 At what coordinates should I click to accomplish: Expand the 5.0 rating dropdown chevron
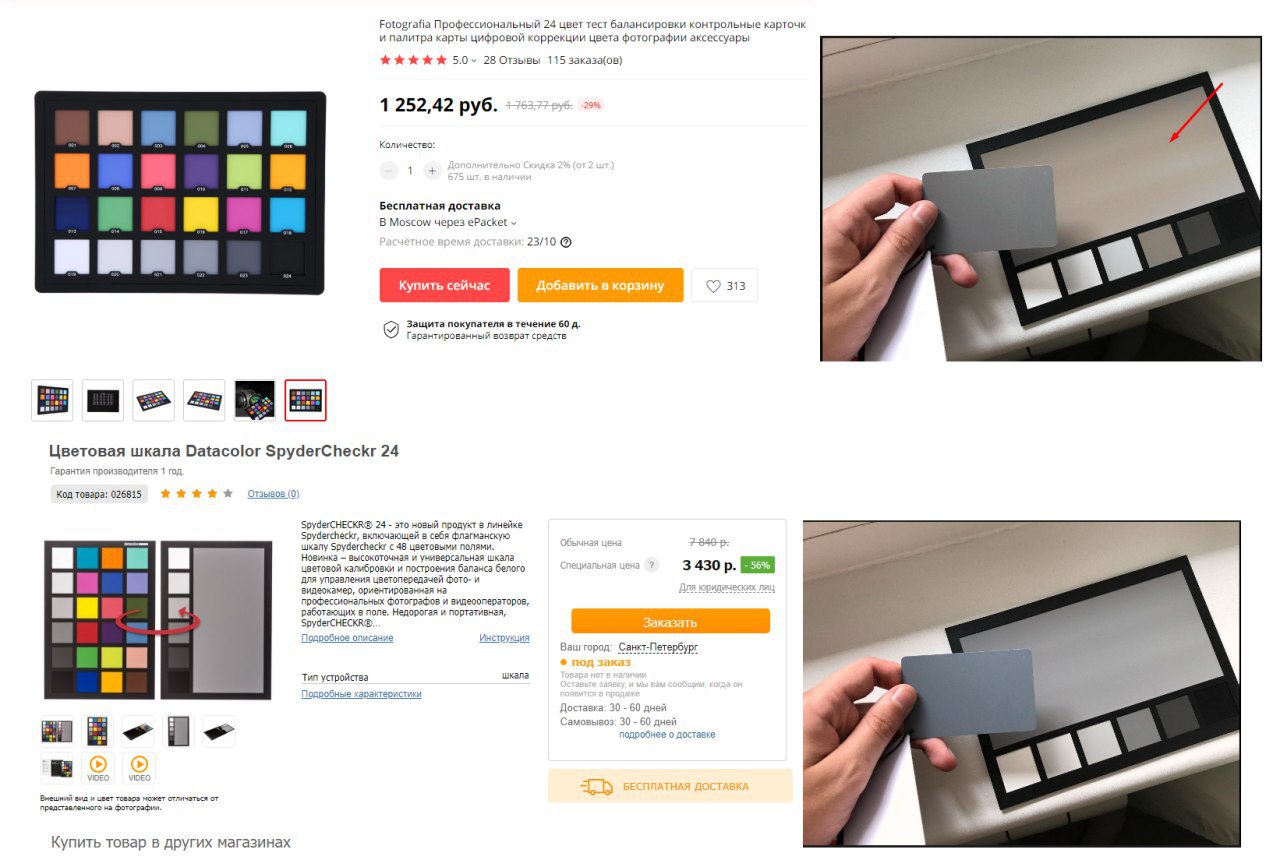(x=474, y=61)
